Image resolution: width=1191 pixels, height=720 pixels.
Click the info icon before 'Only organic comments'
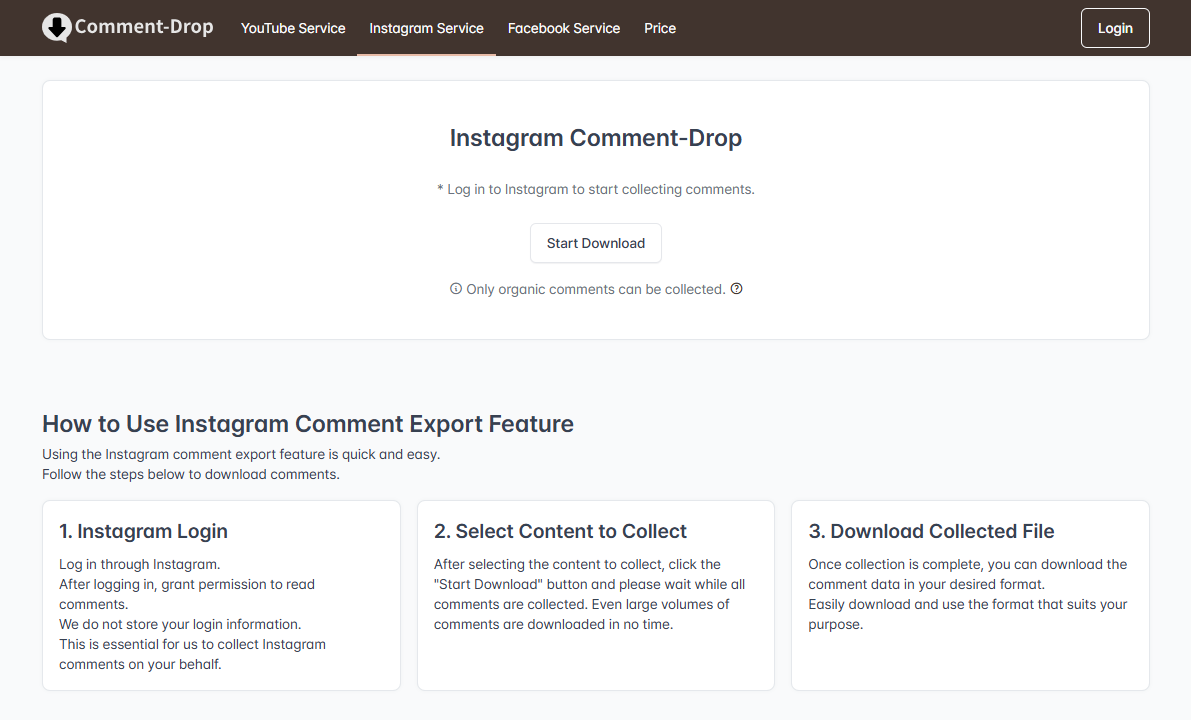point(456,289)
